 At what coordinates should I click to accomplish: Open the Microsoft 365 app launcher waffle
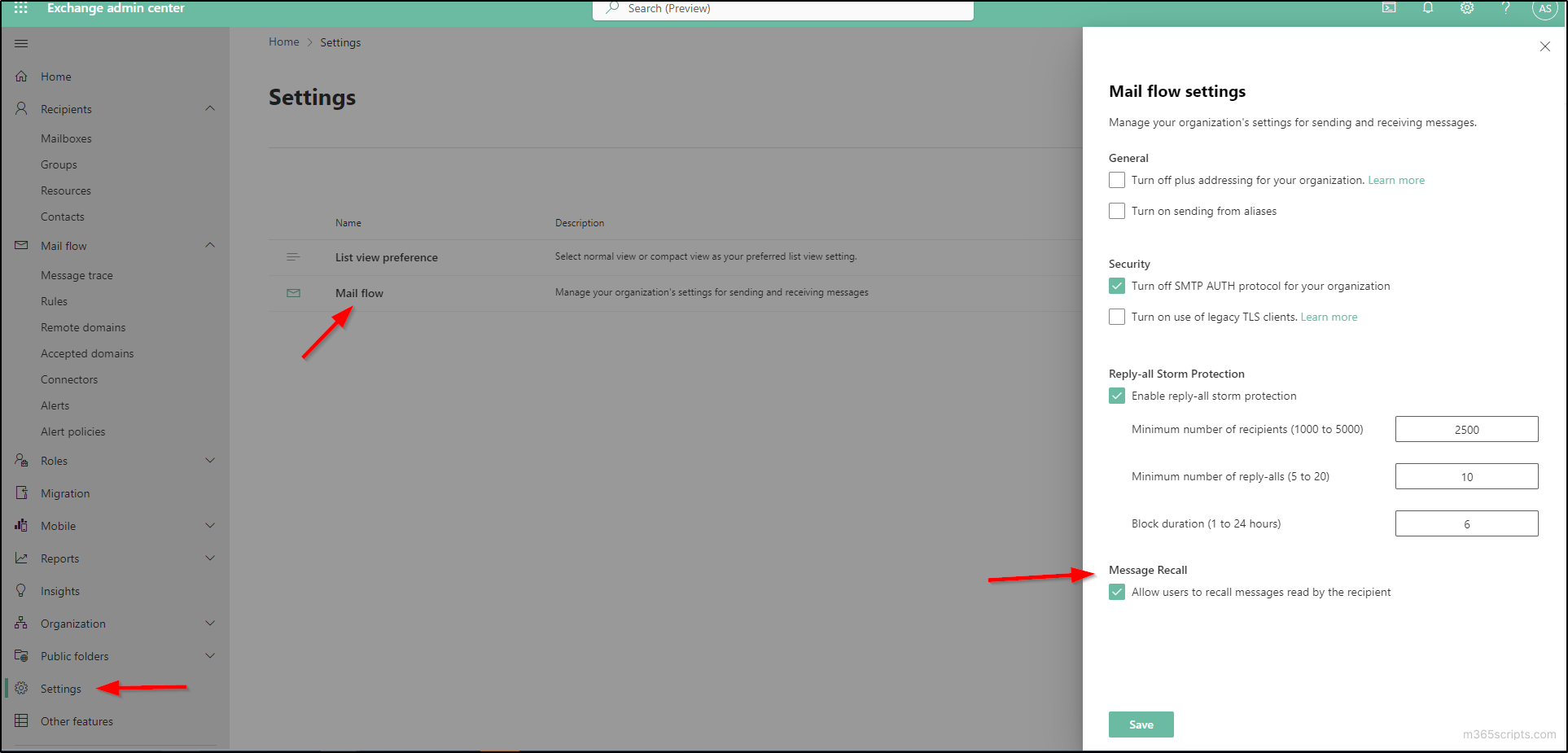tap(22, 8)
